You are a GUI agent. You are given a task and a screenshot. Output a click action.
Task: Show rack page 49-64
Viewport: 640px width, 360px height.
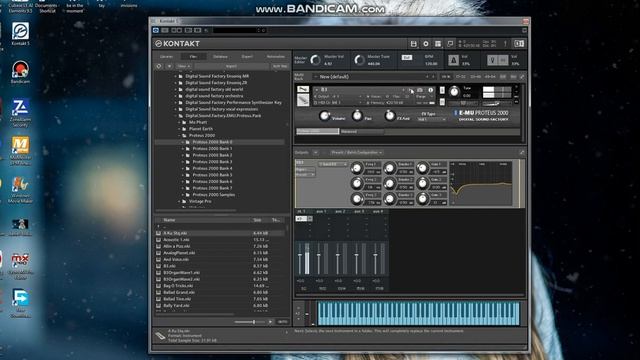pyautogui.click(x=490, y=77)
